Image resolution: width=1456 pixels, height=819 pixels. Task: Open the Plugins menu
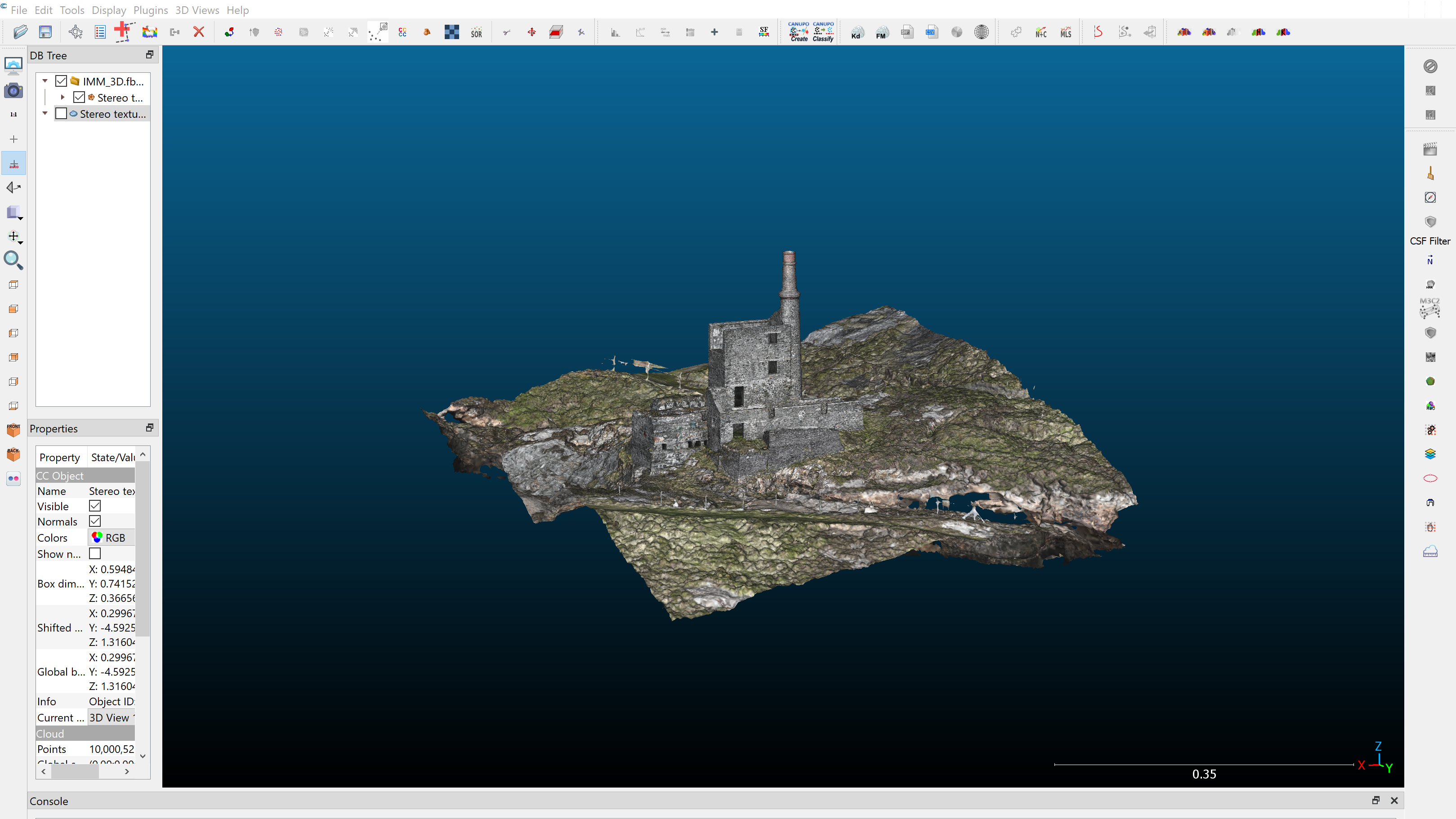click(150, 10)
